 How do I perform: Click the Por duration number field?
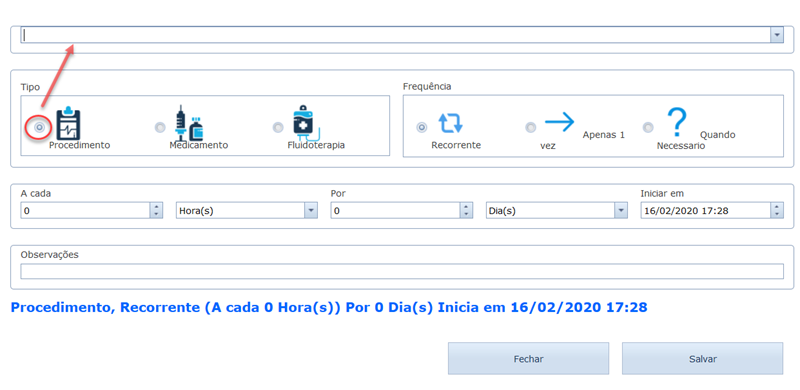point(395,210)
